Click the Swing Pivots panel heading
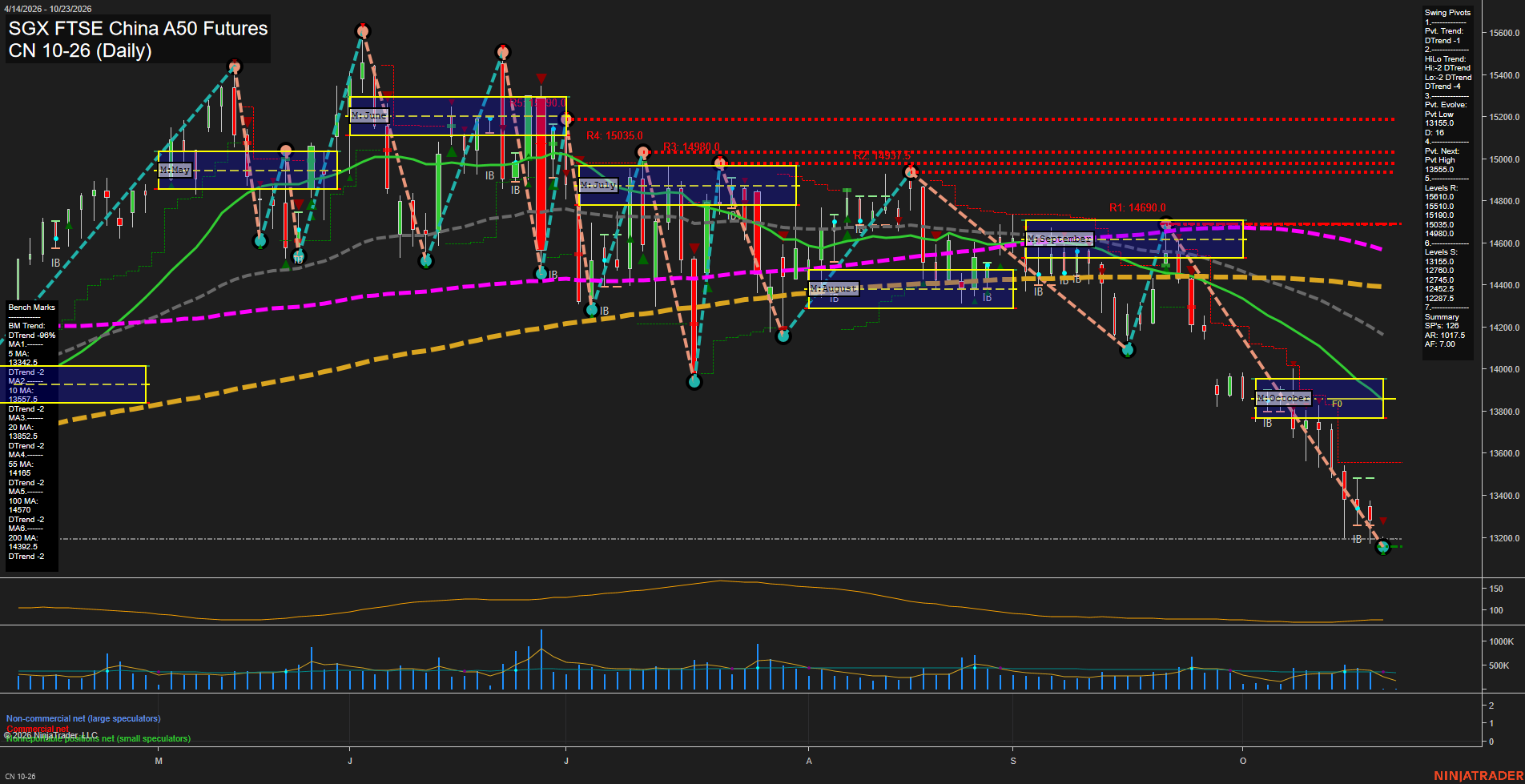The width and height of the screenshot is (1525, 784). (x=1447, y=13)
